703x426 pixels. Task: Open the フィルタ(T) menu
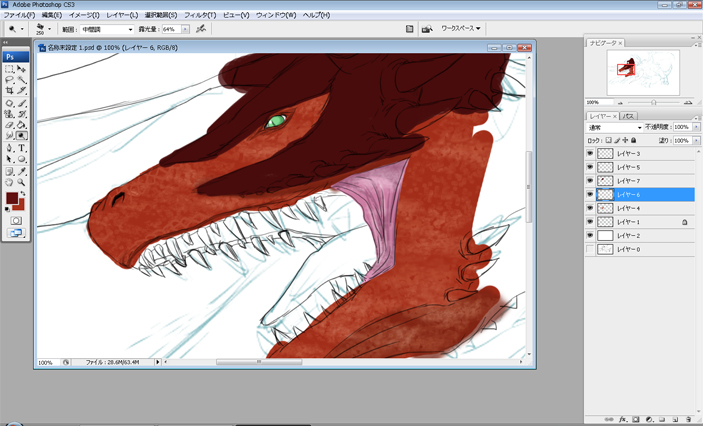click(200, 15)
